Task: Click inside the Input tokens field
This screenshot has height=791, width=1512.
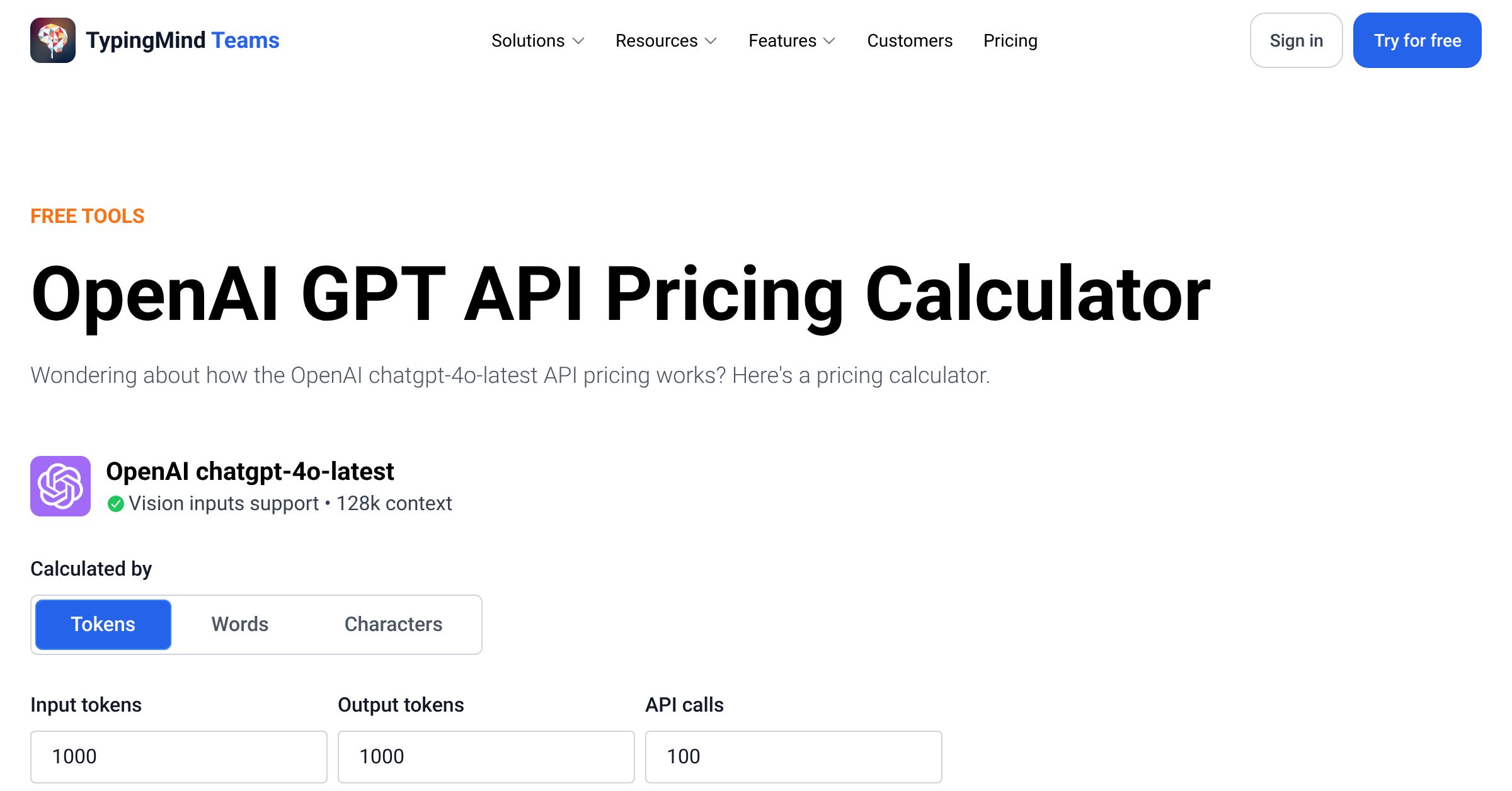Action: coord(178,756)
